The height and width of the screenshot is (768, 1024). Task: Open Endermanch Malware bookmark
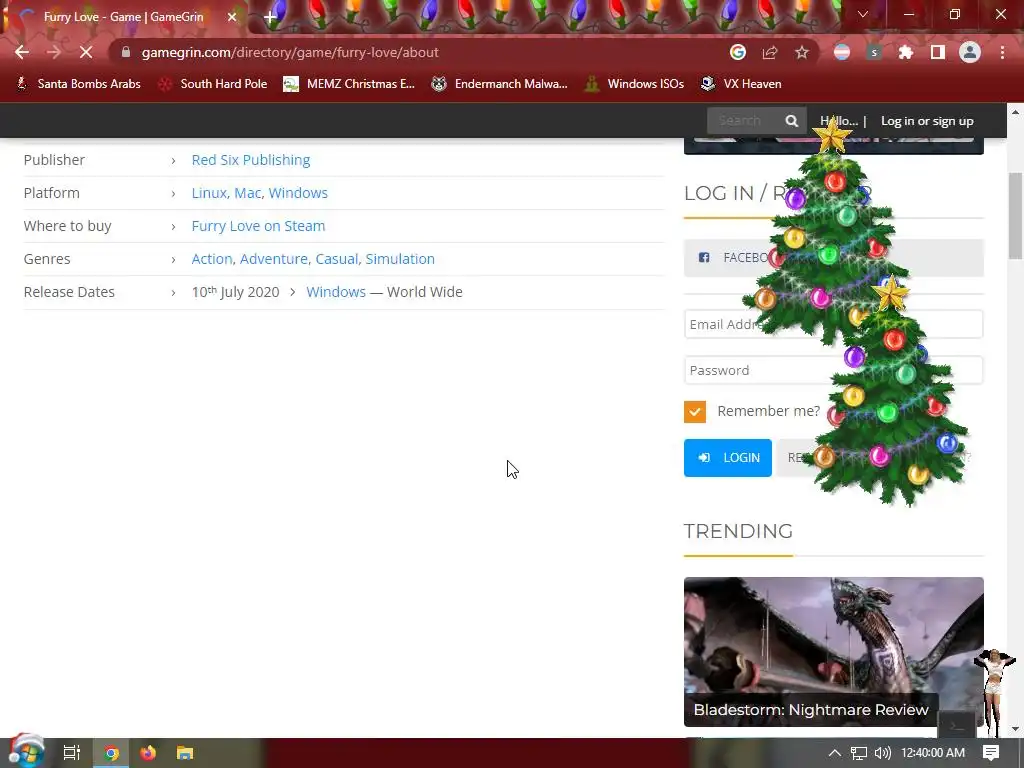(500, 84)
